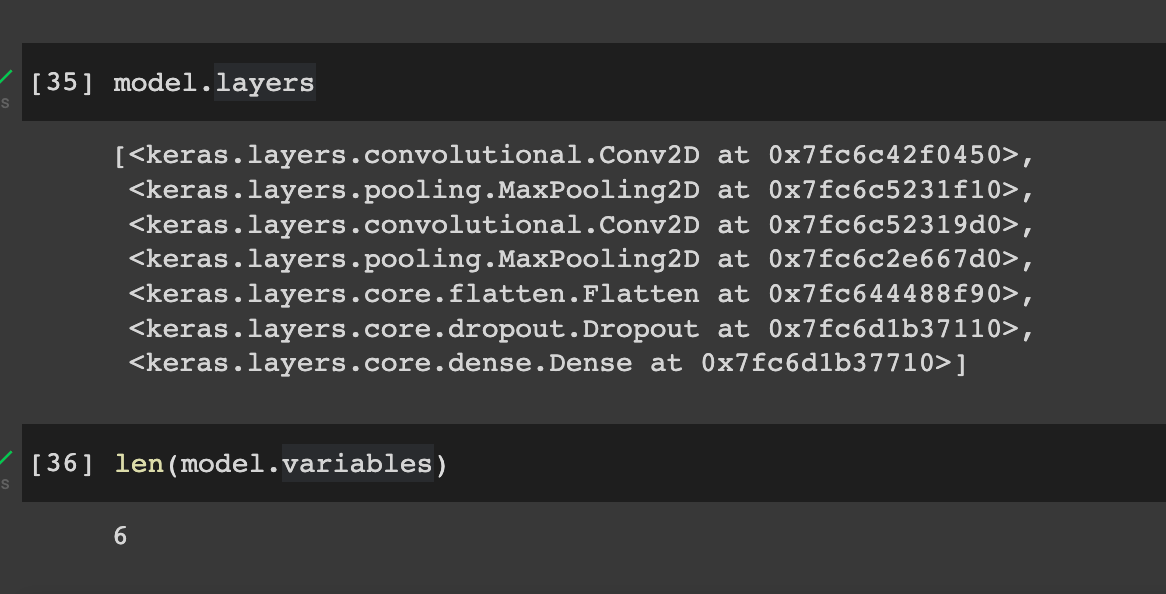Place cursor in highlighted word layers
1166x594 pixels.
tap(265, 83)
